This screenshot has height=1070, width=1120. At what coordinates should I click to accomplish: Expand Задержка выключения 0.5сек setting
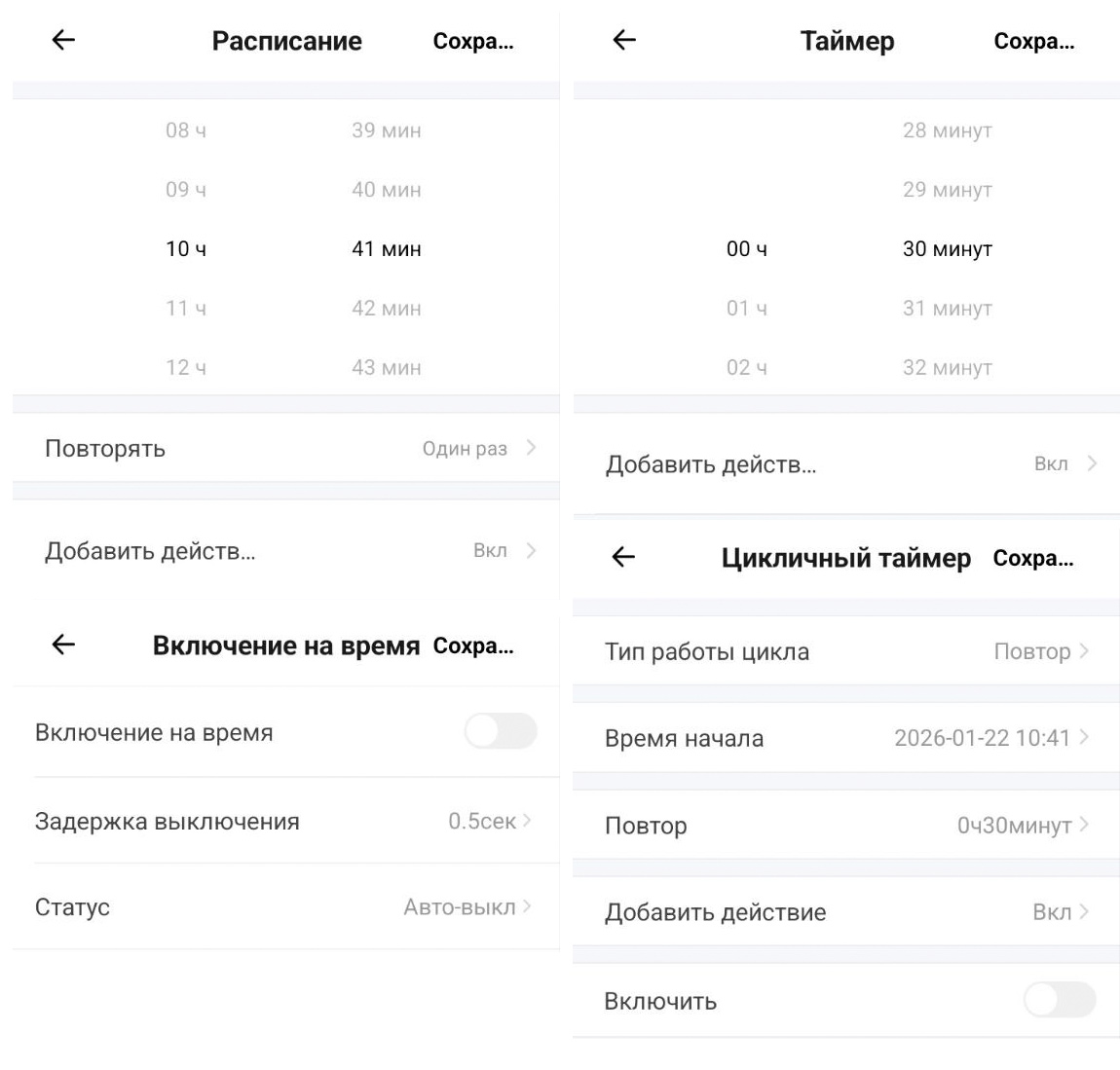pos(285,821)
